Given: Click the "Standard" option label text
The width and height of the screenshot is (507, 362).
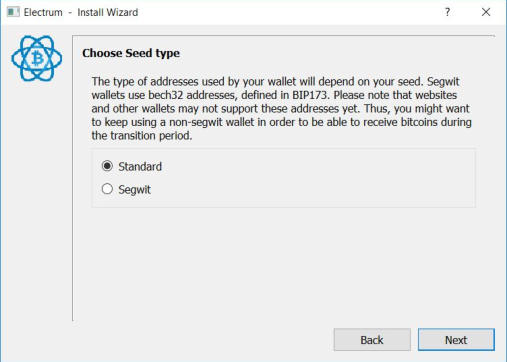Looking at the screenshot, I should tap(140, 166).
